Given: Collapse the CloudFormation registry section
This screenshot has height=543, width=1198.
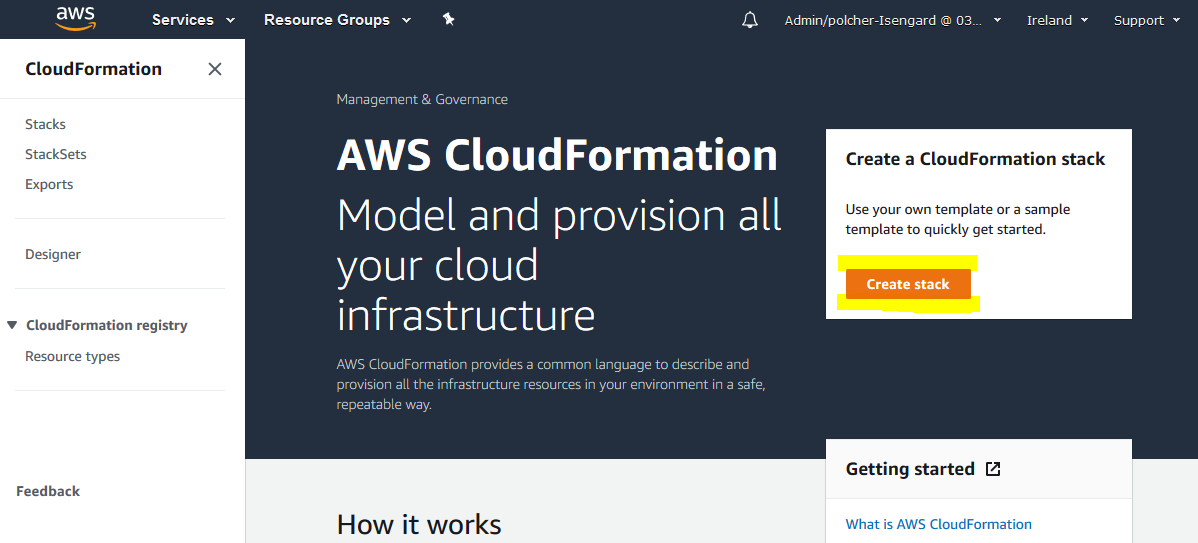Looking at the screenshot, I should [x=11, y=325].
